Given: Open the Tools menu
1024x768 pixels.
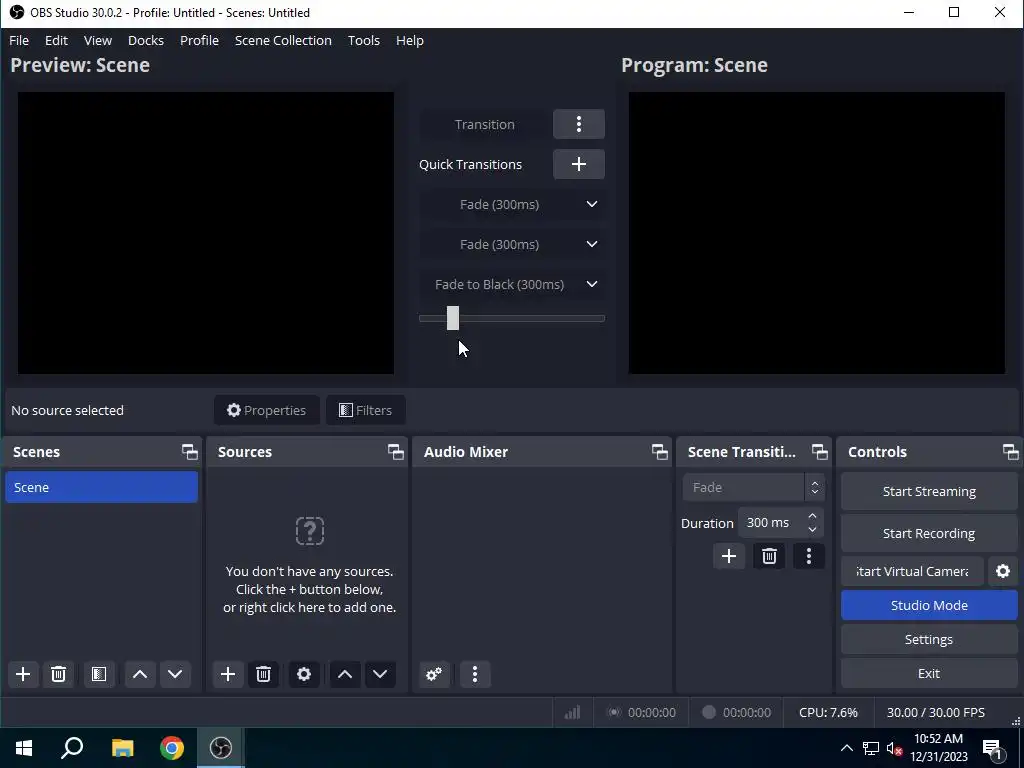Looking at the screenshot, I should pyautogui.click(x=364, y=40).
